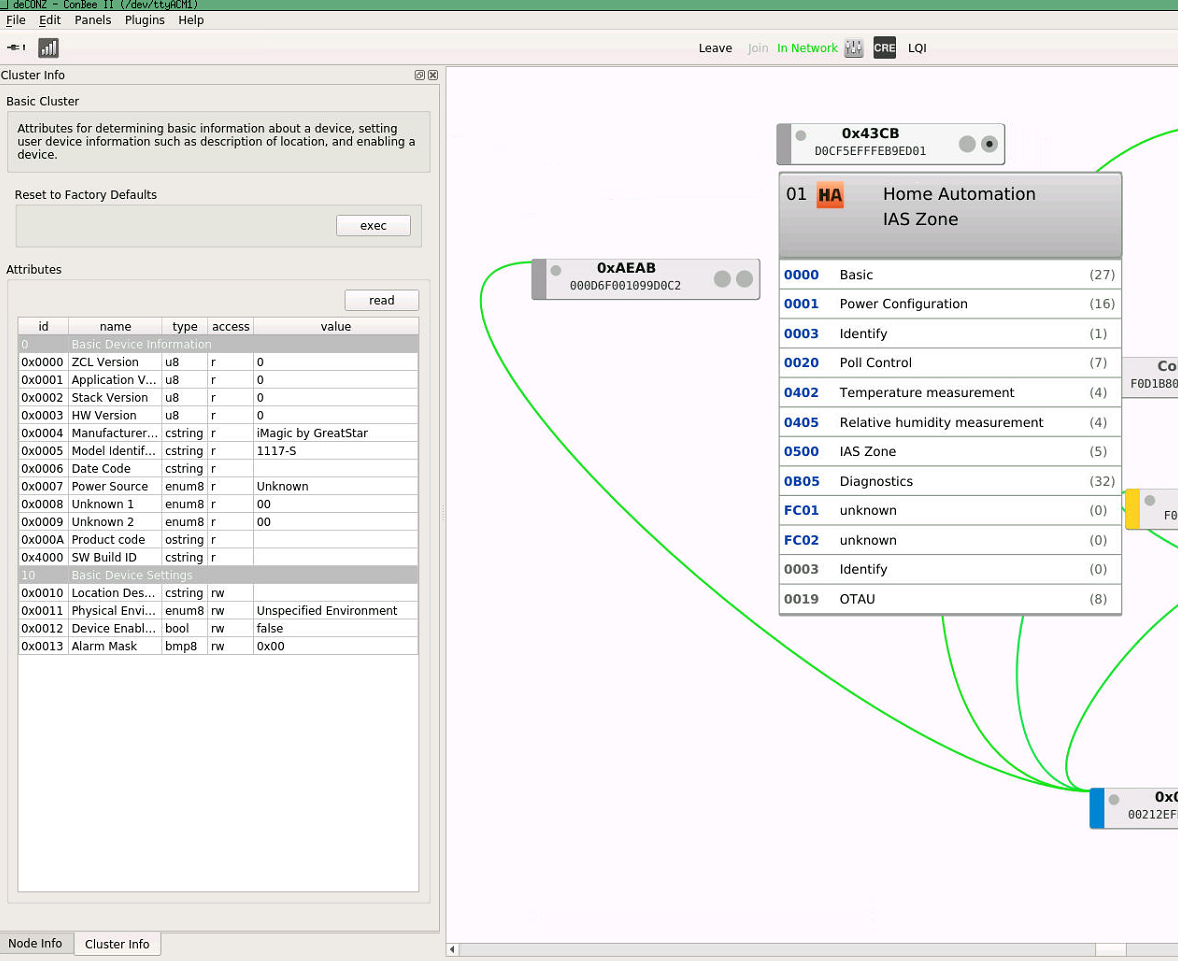Open the network settings sliders icon
This screenshot has height=961, width=1178.
[853, 48]
